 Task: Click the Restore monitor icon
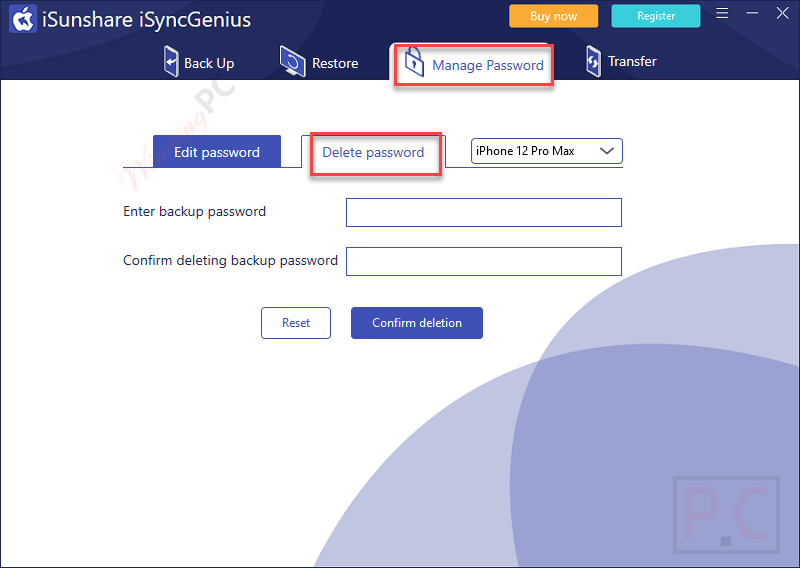point(292,62)
